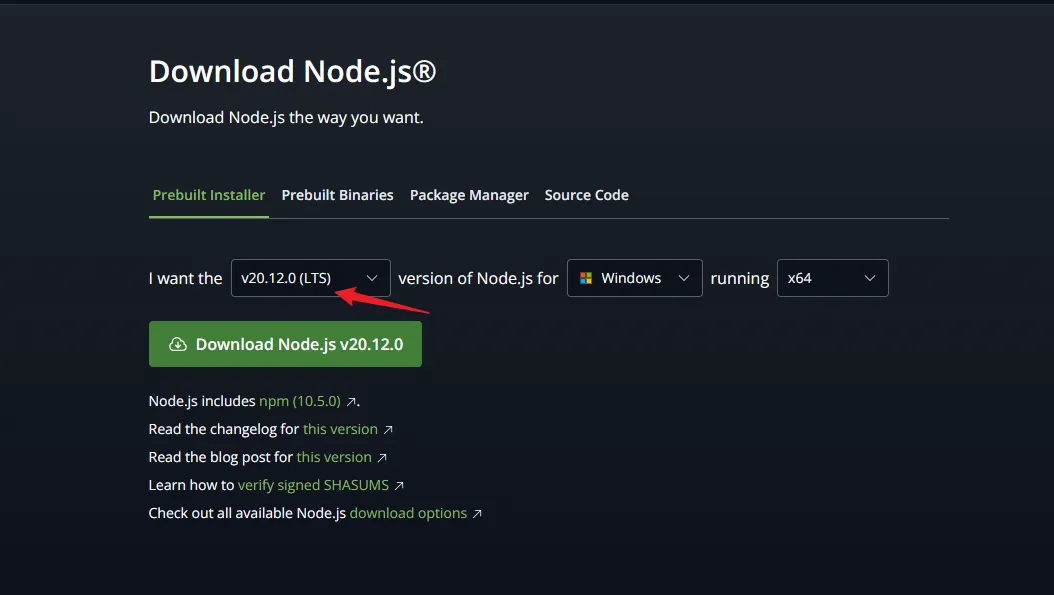Switch to the Prebuilt Binaries tab
This screenshot has width=1054, height=595.
337,195
